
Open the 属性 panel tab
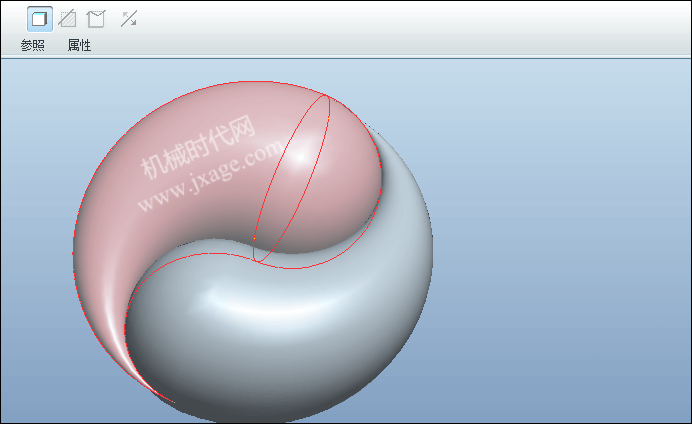tap(79, 45)
